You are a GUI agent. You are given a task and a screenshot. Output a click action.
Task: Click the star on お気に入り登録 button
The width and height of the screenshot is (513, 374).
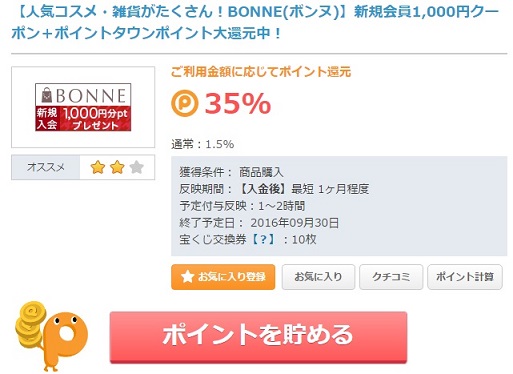(x=187, y=277)
